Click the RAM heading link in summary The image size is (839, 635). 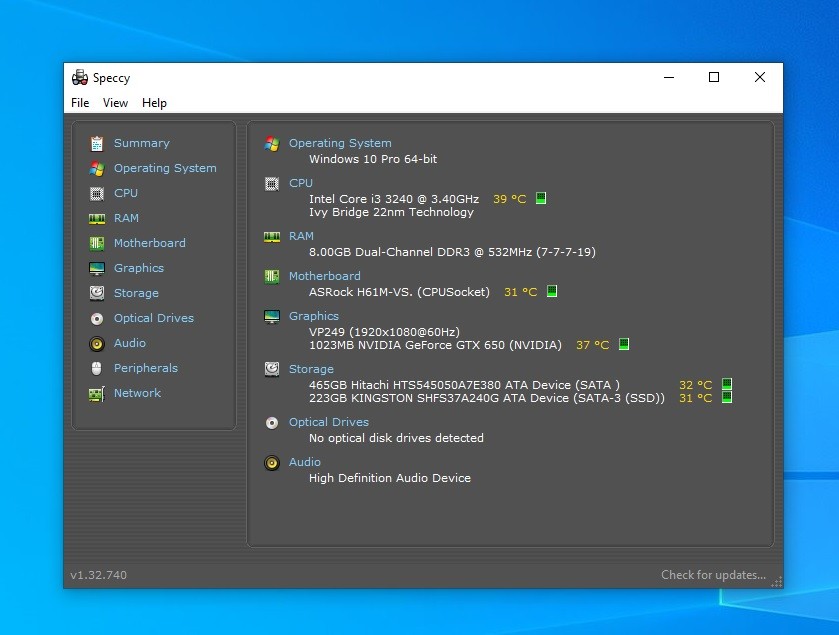[x=301, y=236]
